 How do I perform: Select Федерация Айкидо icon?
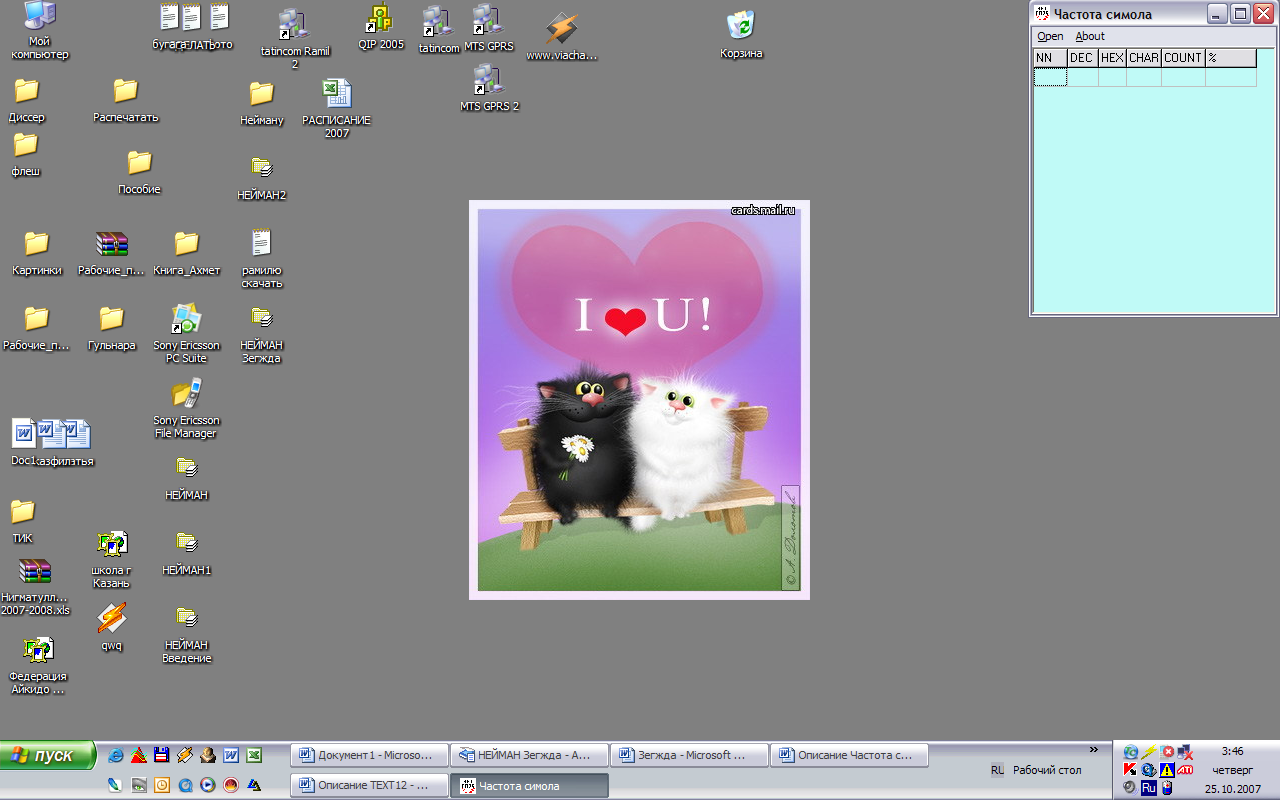click(38, 665)
